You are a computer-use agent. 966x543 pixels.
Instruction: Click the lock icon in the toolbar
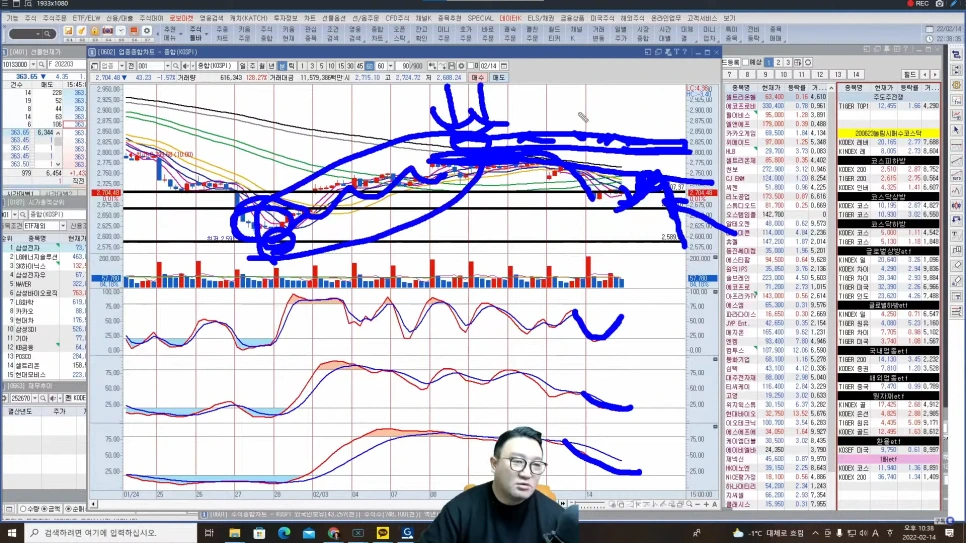click(94, 31)
